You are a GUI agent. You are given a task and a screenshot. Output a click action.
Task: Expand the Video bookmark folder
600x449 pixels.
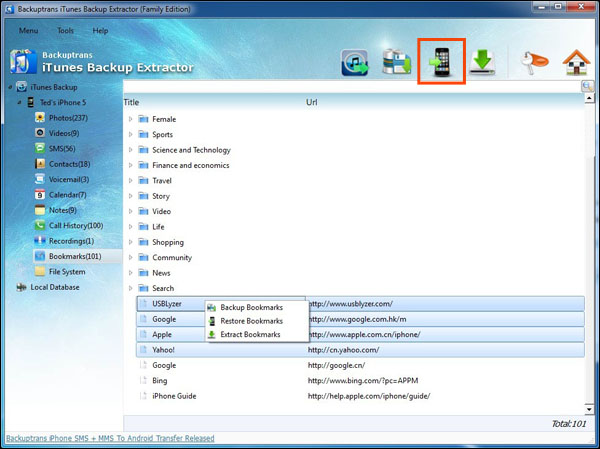pyautogui.click(x=130, y=211)
